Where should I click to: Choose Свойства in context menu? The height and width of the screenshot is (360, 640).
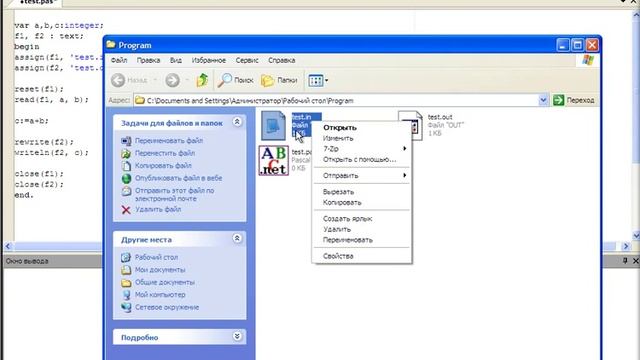pyautogui.click(x=362, y=256)
